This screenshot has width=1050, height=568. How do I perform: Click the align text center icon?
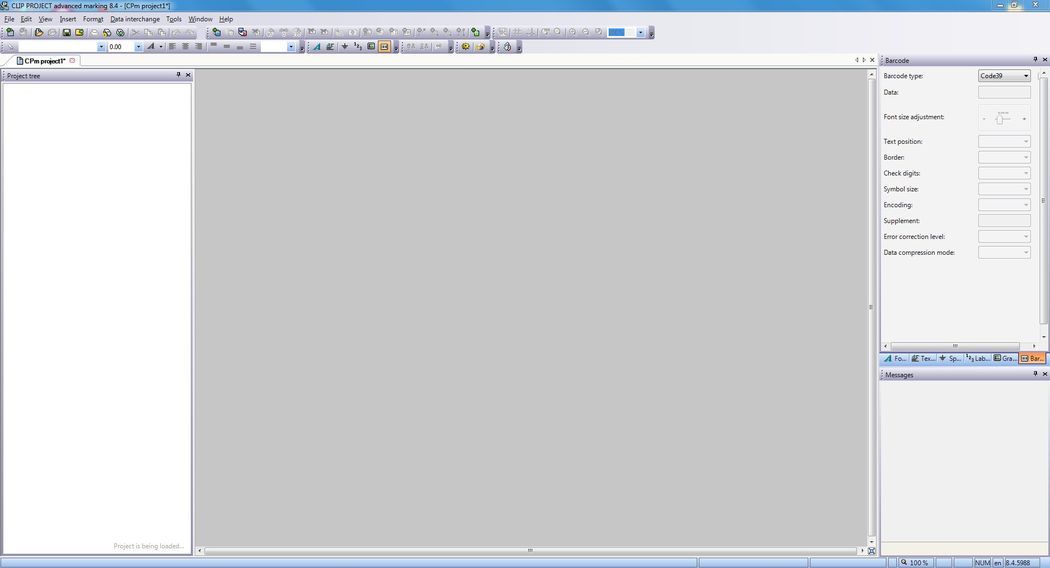point(185,47)
